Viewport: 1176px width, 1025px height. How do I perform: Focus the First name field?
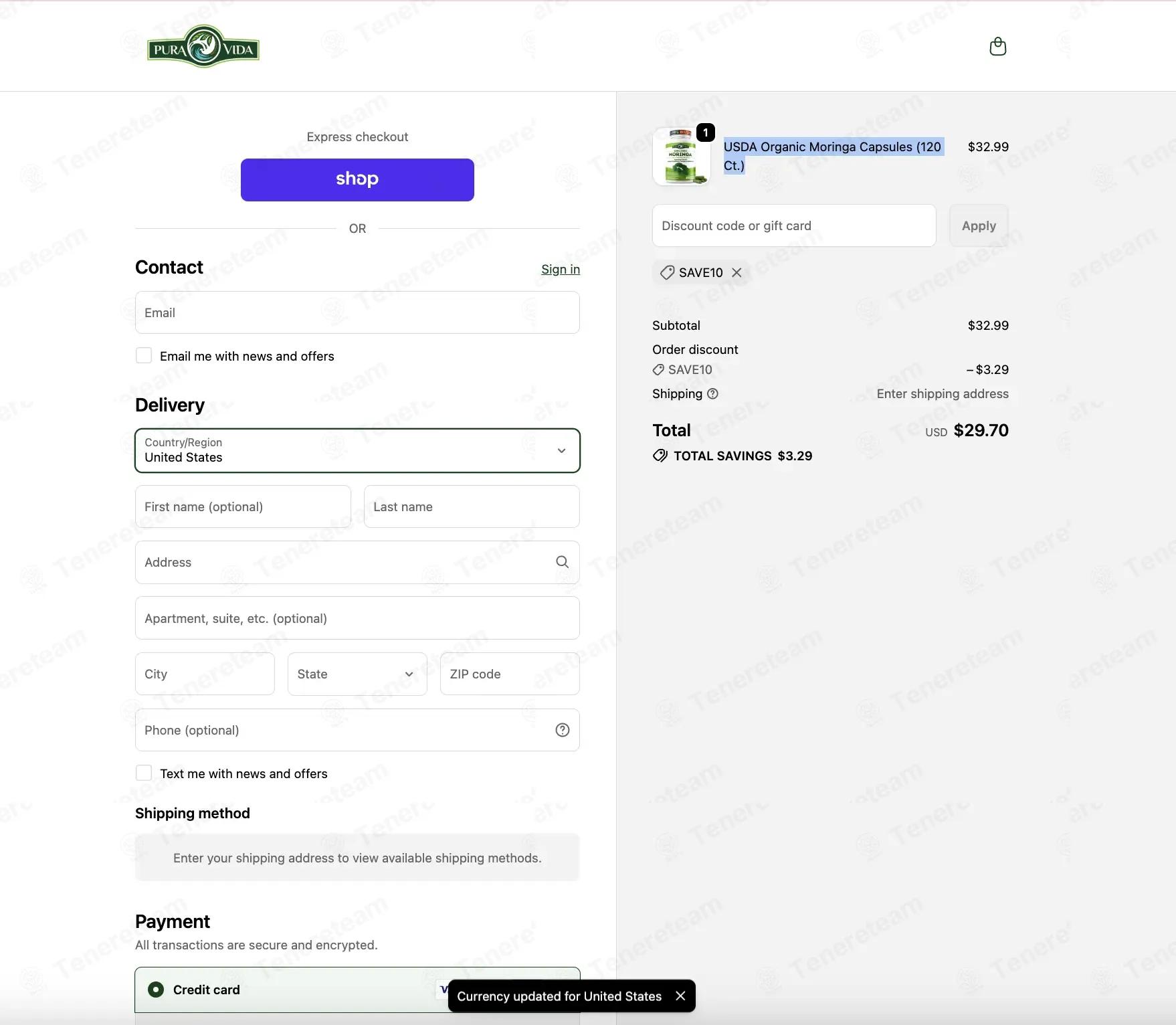coord(243,506)
